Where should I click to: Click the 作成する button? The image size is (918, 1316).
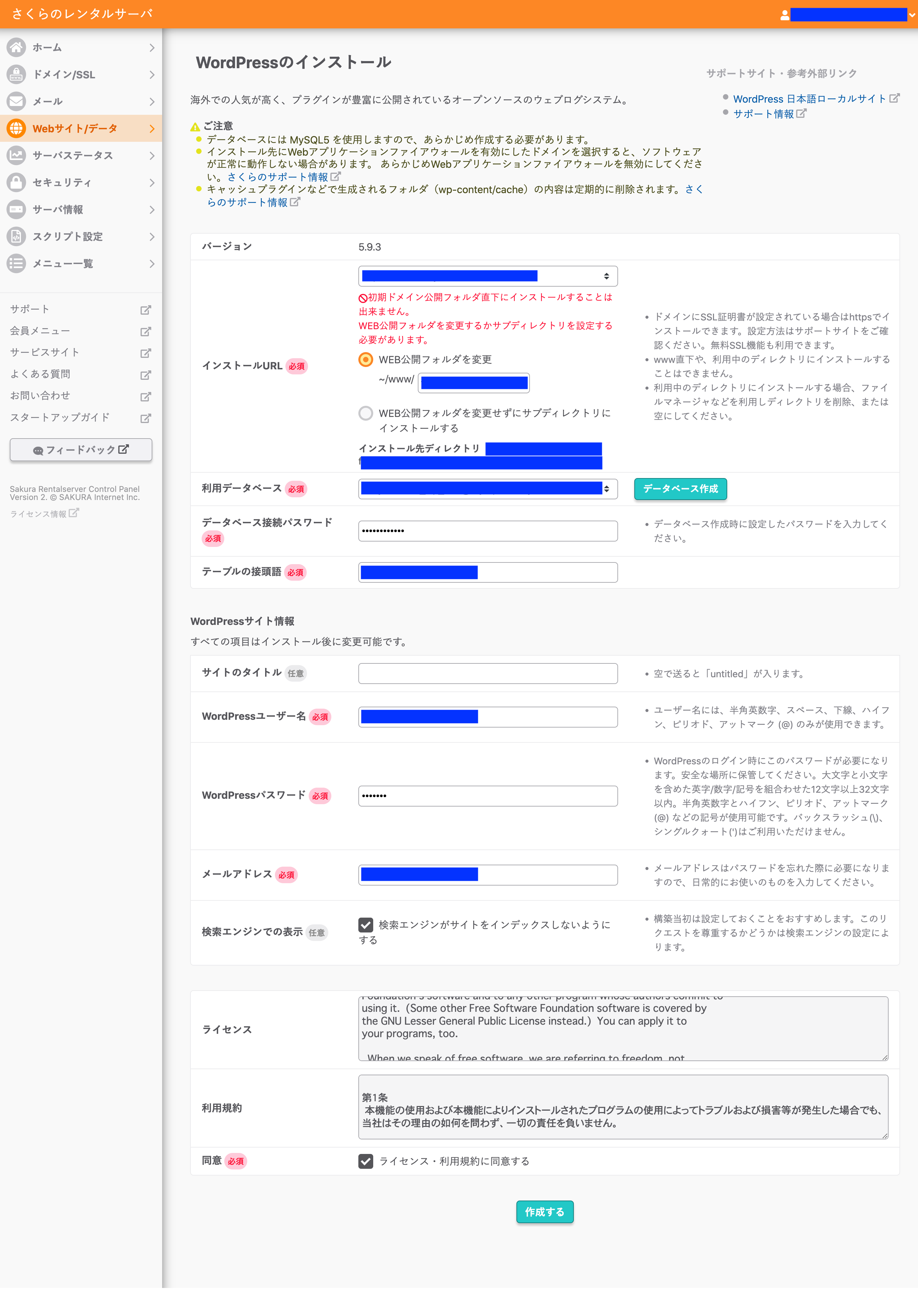545,1211
